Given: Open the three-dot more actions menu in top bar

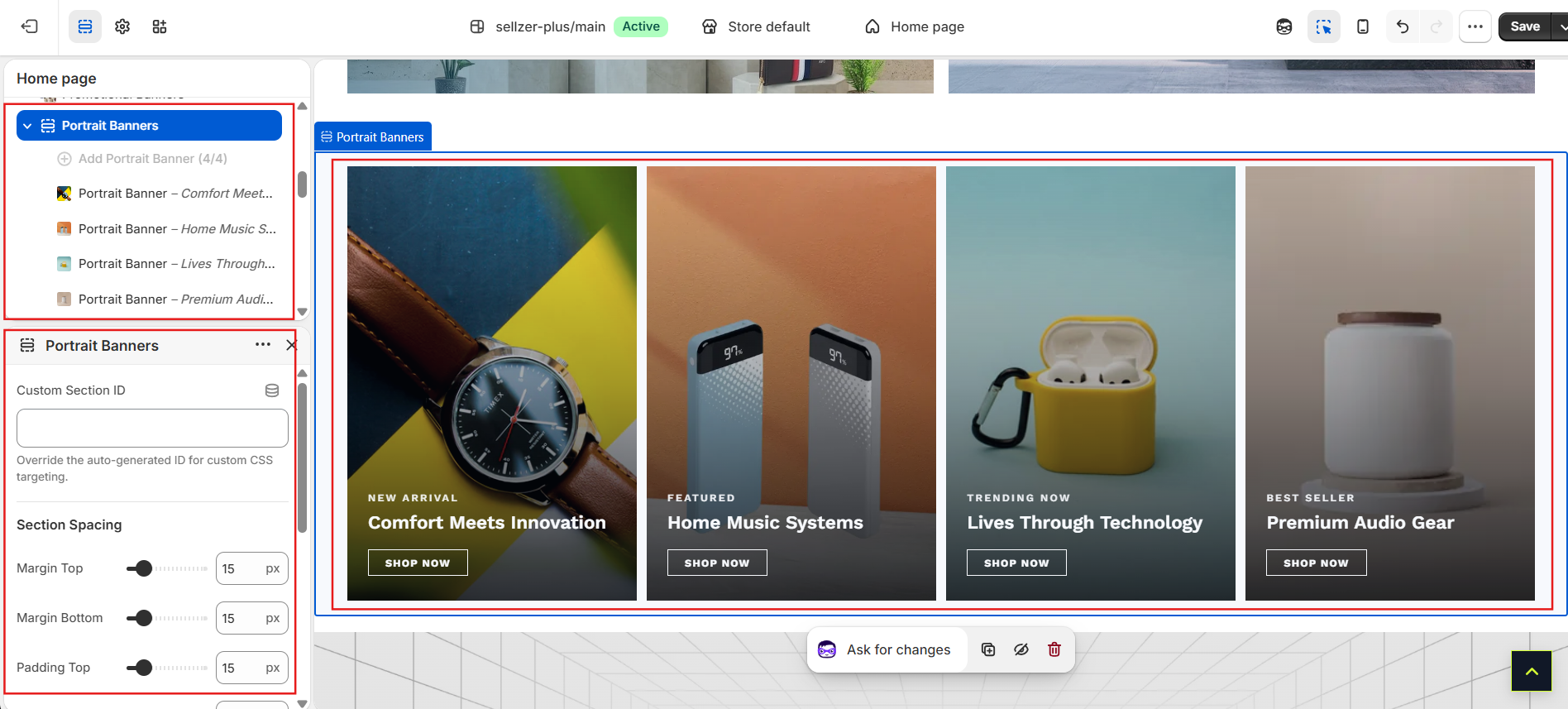Looking at the screenshot, I should 1475,26.
